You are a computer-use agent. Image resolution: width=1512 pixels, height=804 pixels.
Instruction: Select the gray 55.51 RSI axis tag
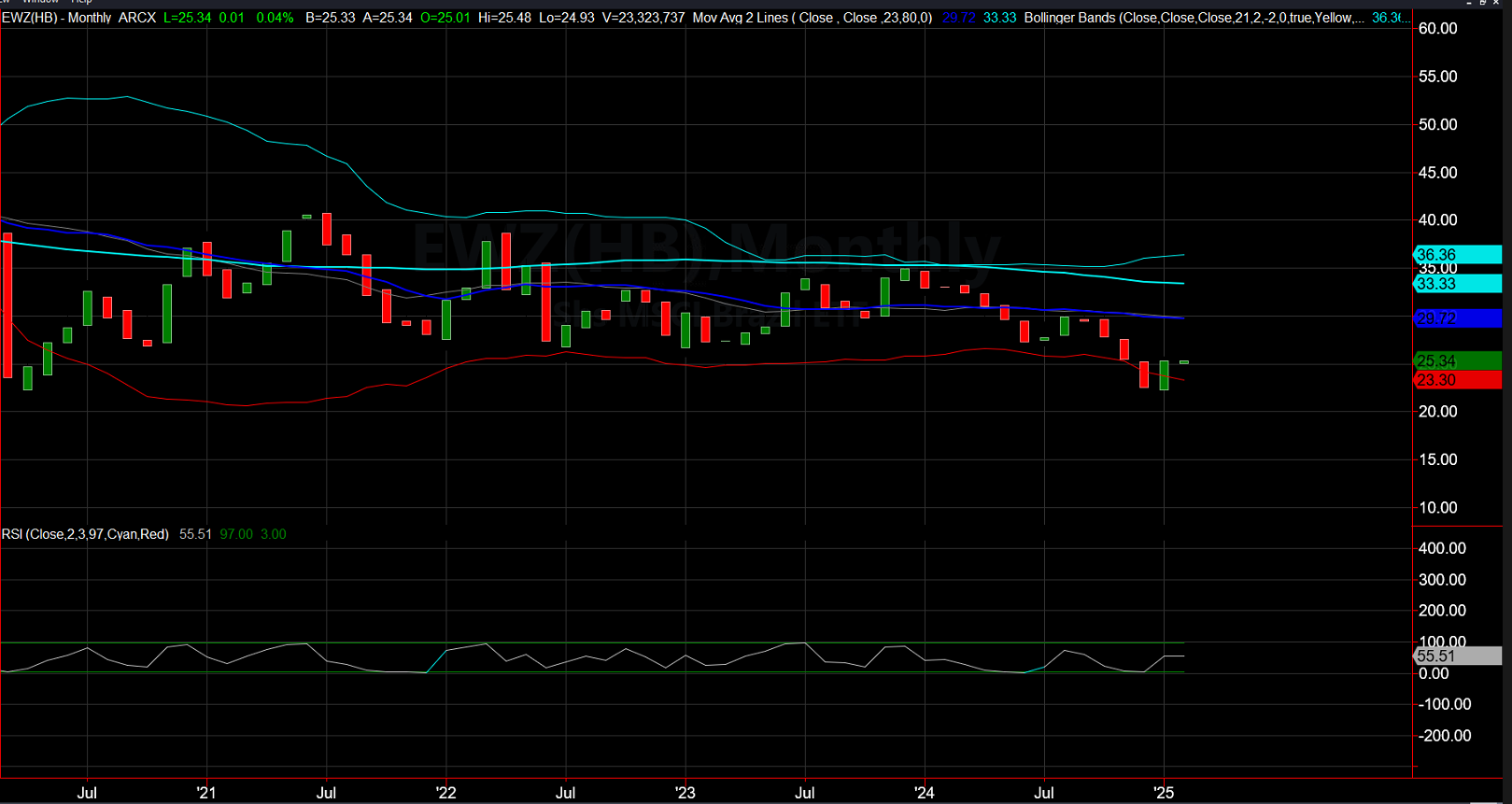[x=1458, y=656]
